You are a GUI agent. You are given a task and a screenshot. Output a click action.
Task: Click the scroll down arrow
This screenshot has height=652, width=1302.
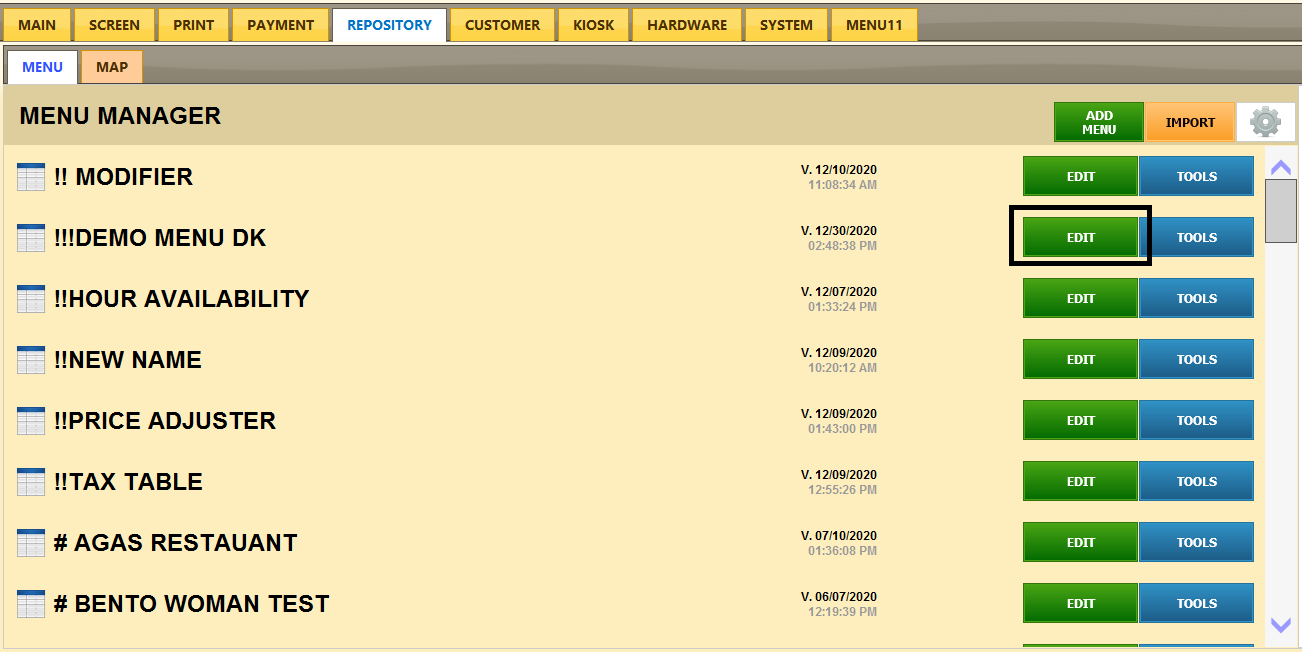pos(1280,625)
